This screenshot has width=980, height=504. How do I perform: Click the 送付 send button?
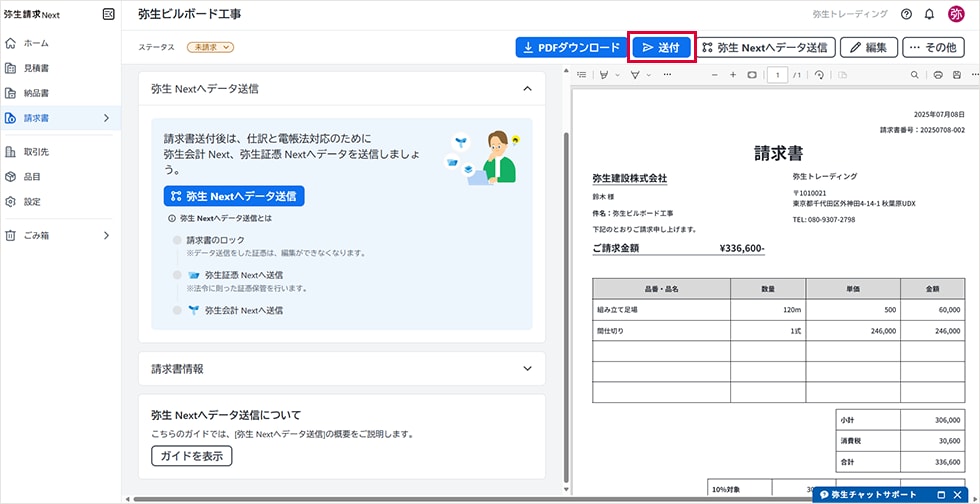[x=661, y=47]
